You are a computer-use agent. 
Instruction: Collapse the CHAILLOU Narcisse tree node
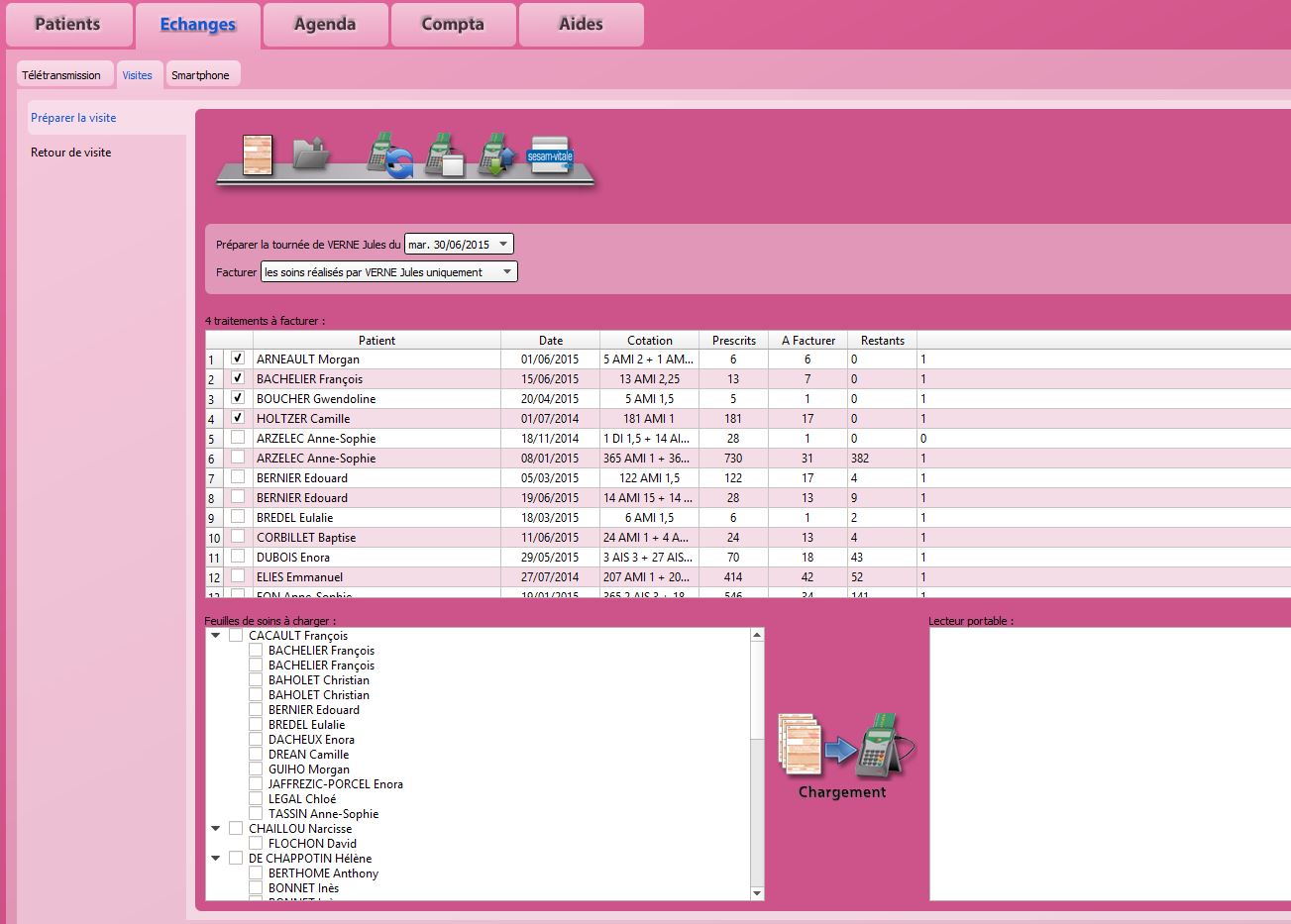click(215, 829)
